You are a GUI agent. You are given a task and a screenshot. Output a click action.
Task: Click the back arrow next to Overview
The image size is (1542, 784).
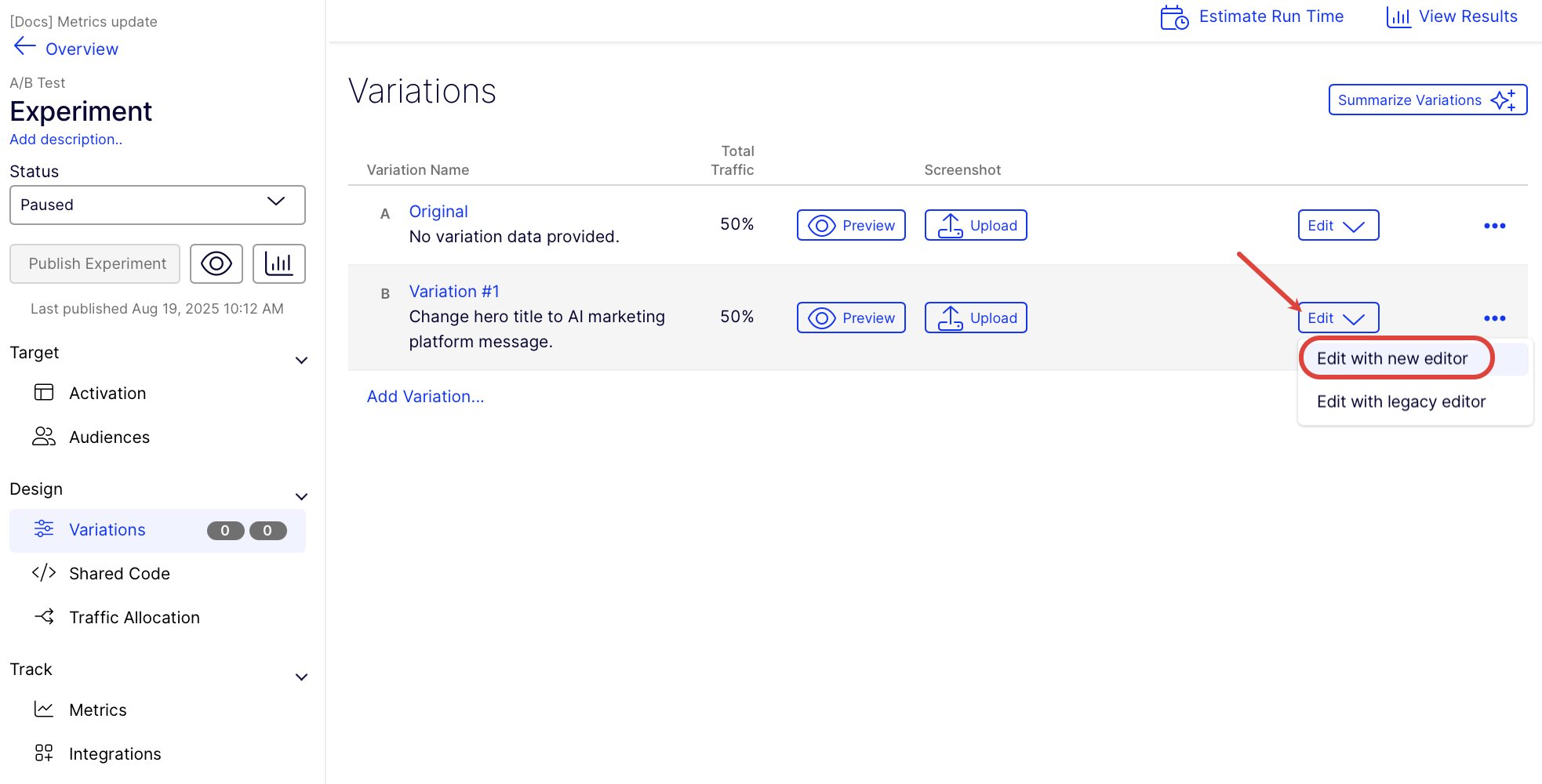pos(24,47)
